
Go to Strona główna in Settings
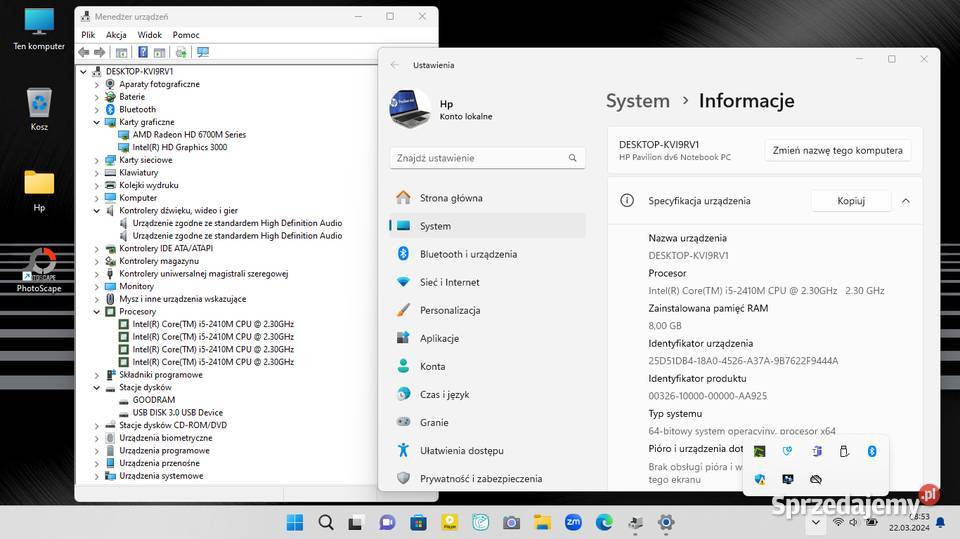[487, 198]
